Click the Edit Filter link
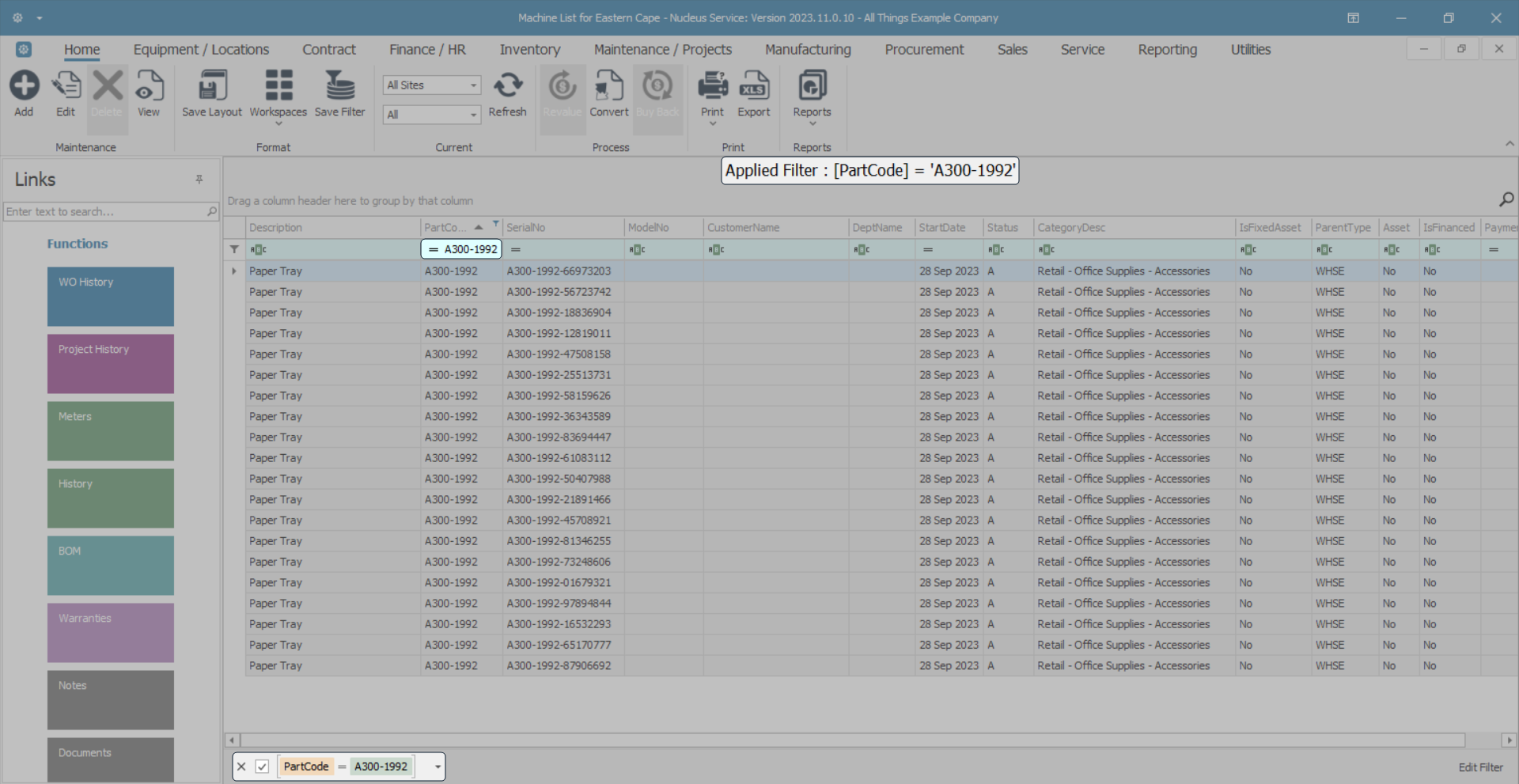 coord(1480,767)
